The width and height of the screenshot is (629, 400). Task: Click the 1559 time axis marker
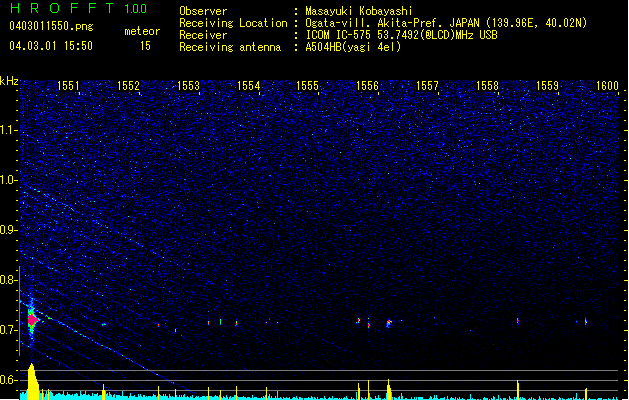tap(547, 86)
